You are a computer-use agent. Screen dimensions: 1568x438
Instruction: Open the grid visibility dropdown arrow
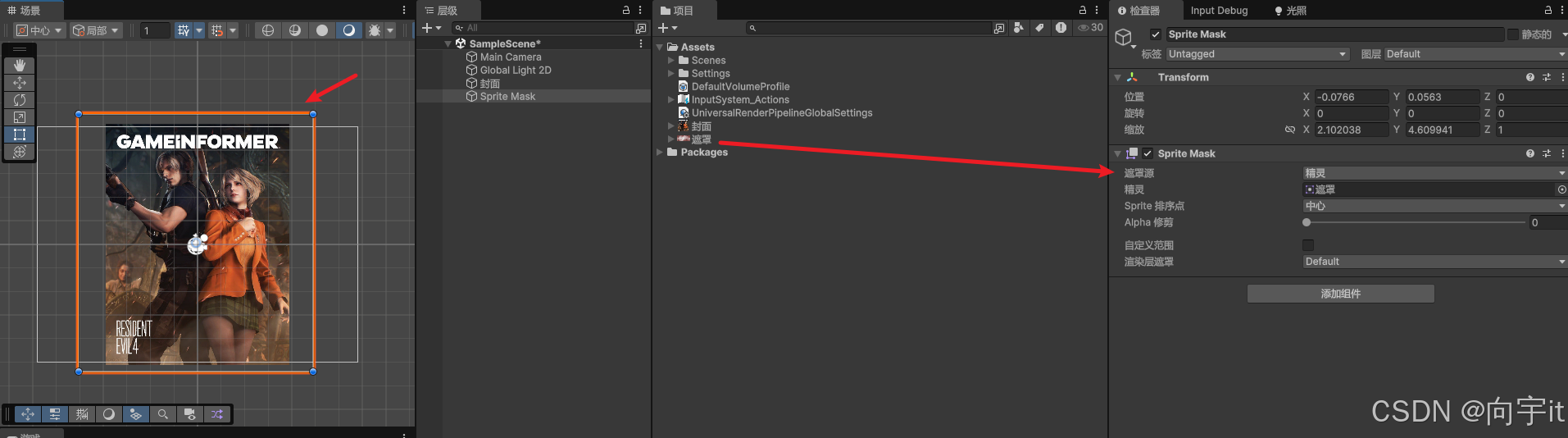pyautogui.click(x=199, y=30)
